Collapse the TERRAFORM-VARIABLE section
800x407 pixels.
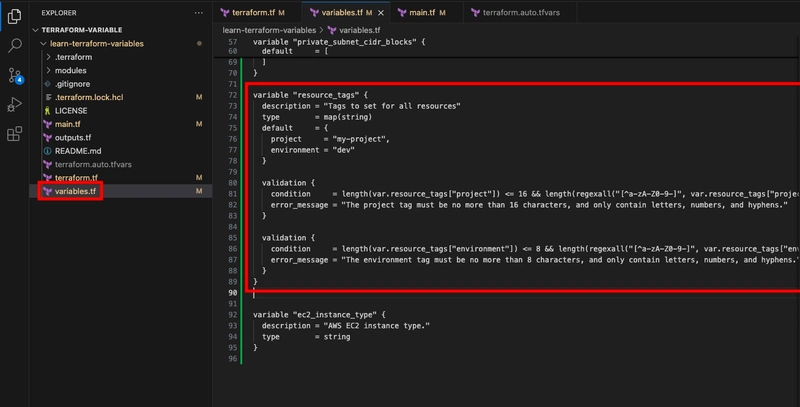(36, 30)
